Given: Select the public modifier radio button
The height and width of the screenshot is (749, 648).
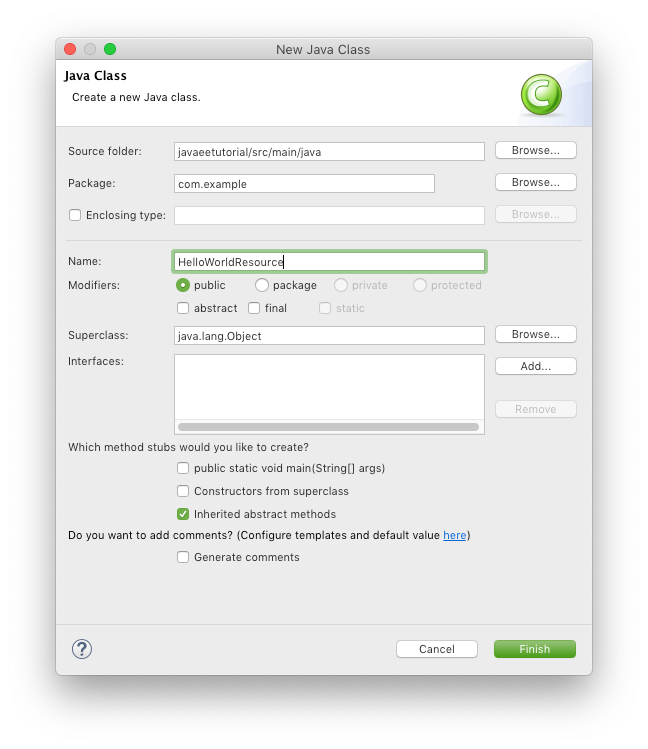Looking at the screenshot, I should pos(183,285).
